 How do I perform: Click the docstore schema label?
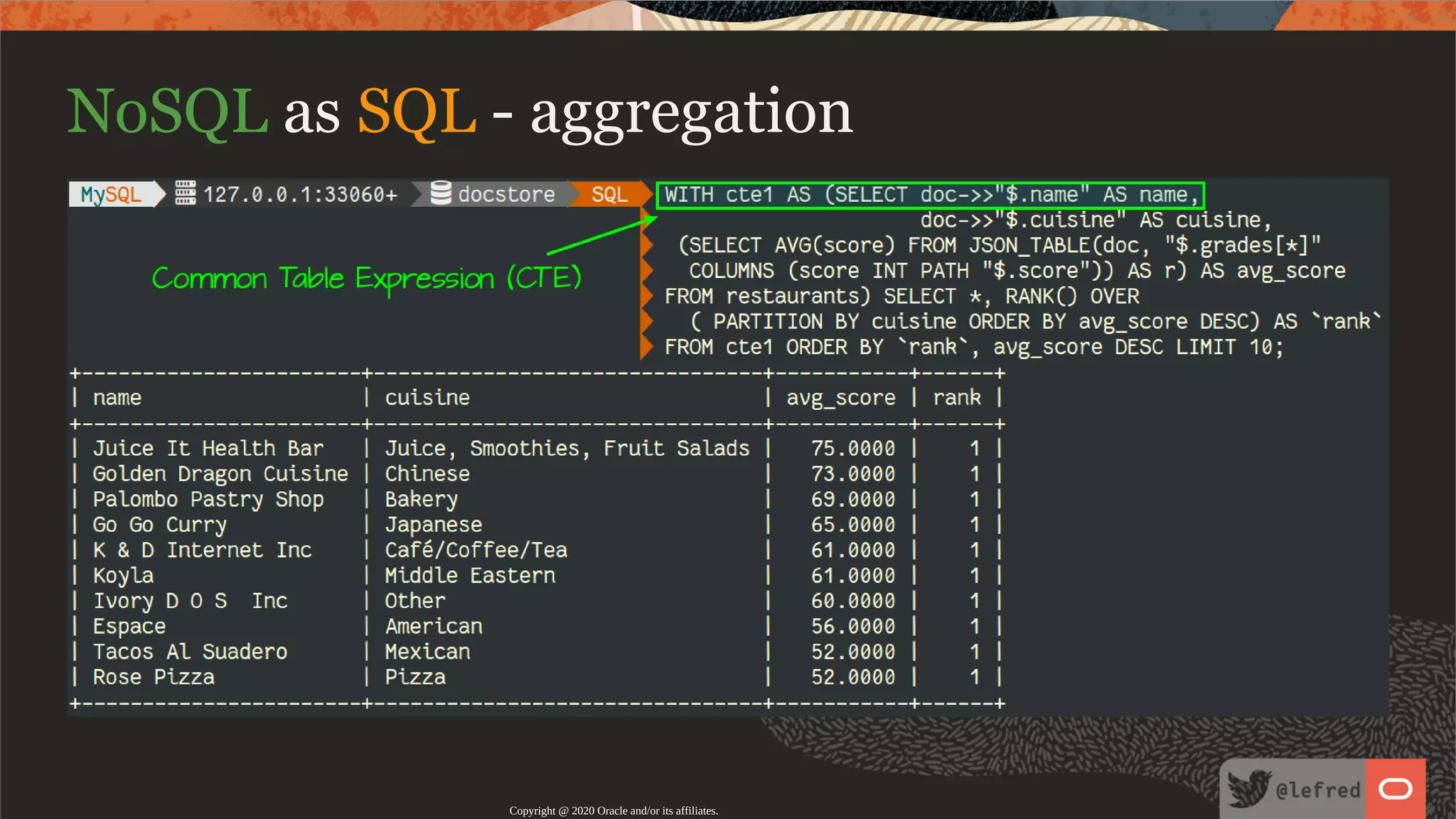(x=506, y=194)
